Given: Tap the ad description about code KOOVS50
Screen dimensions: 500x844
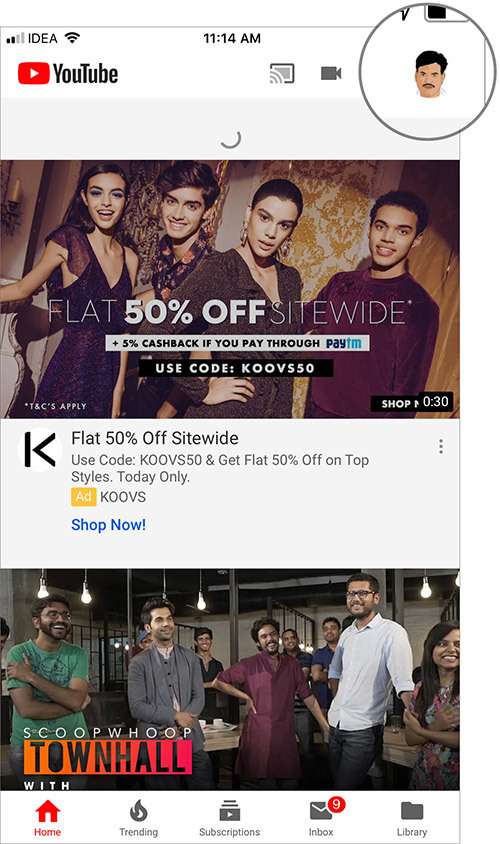Looking at the screenshot, I should [x=220, y=468].
